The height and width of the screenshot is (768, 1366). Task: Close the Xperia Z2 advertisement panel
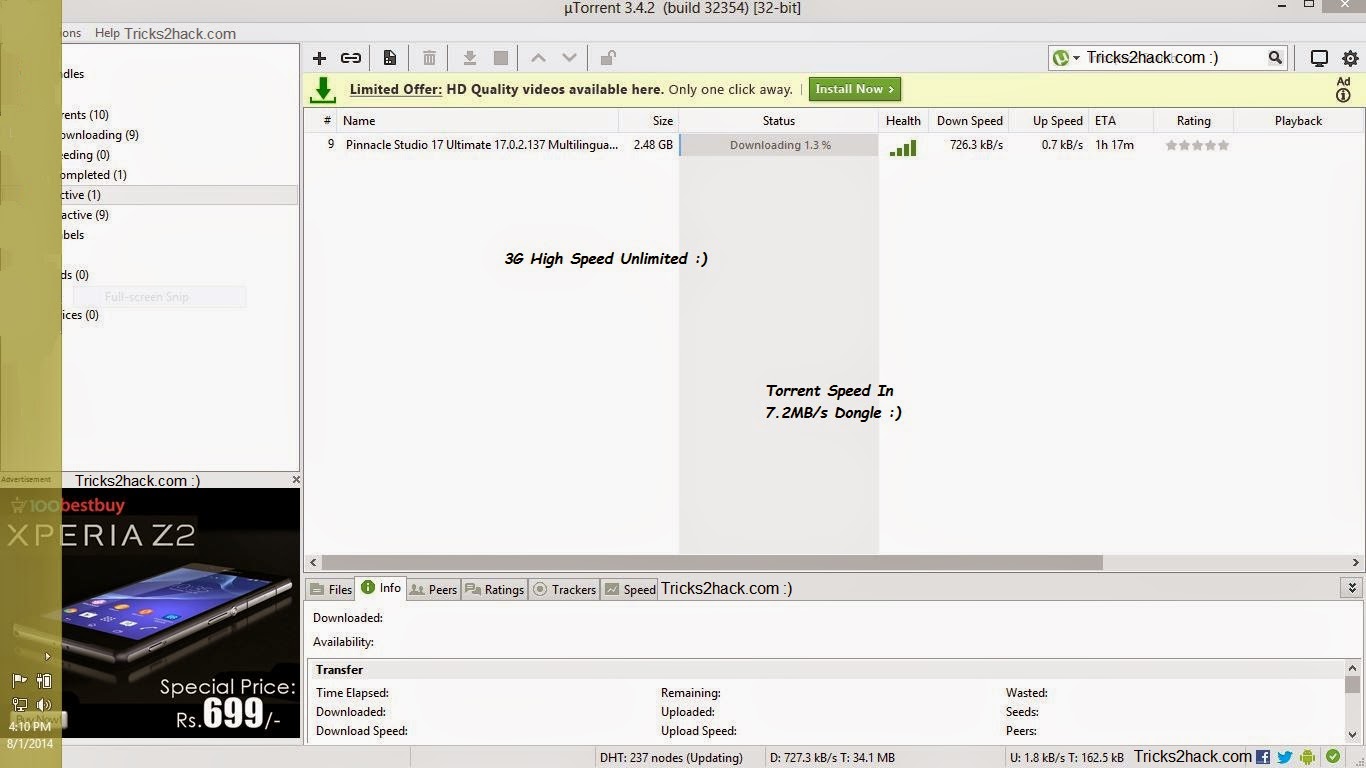296,480
